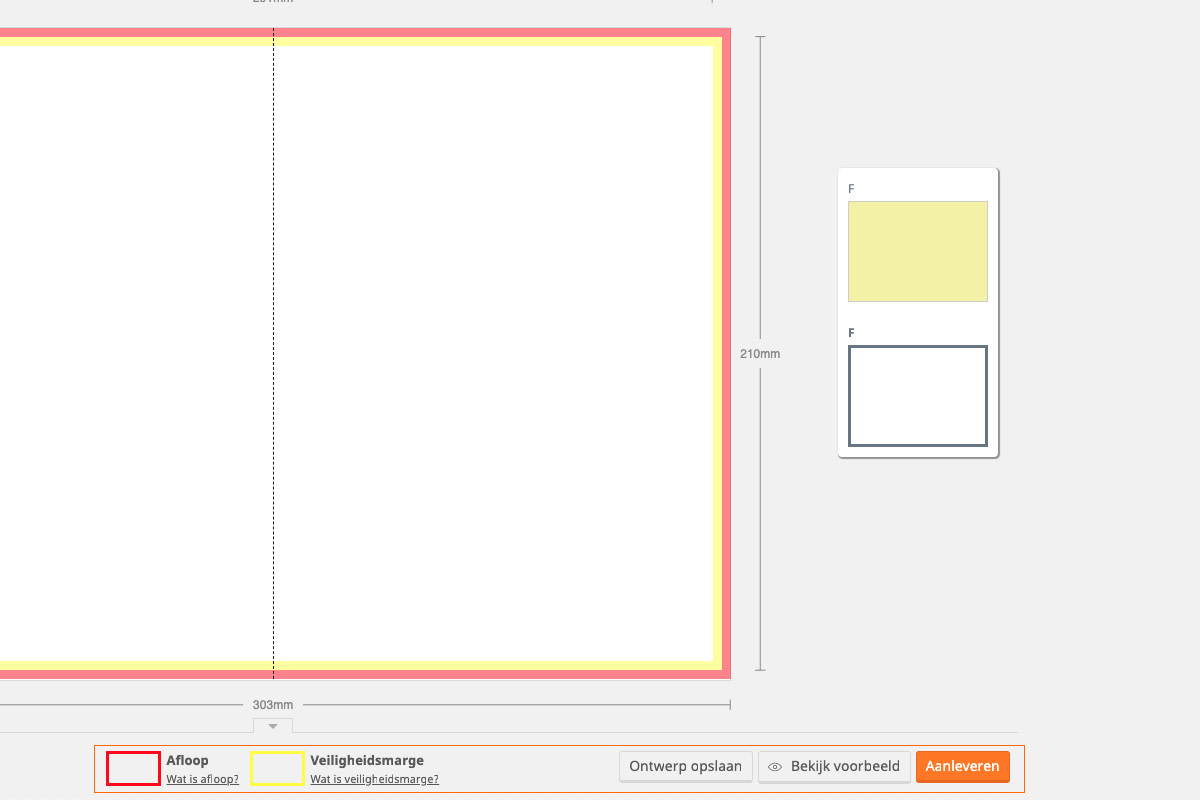This screenshot has width=1200, height=800.
Task: Open 'Wat is veiligheidsmarge?' link
Action: click(x=374, y=779)
